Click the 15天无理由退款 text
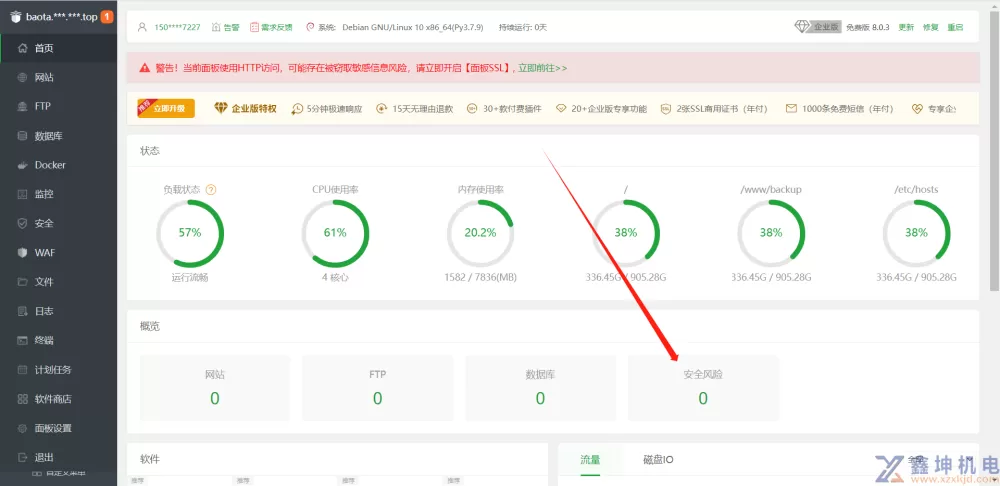The width and height of the screenshot is (1000, 486). point(422,109)
